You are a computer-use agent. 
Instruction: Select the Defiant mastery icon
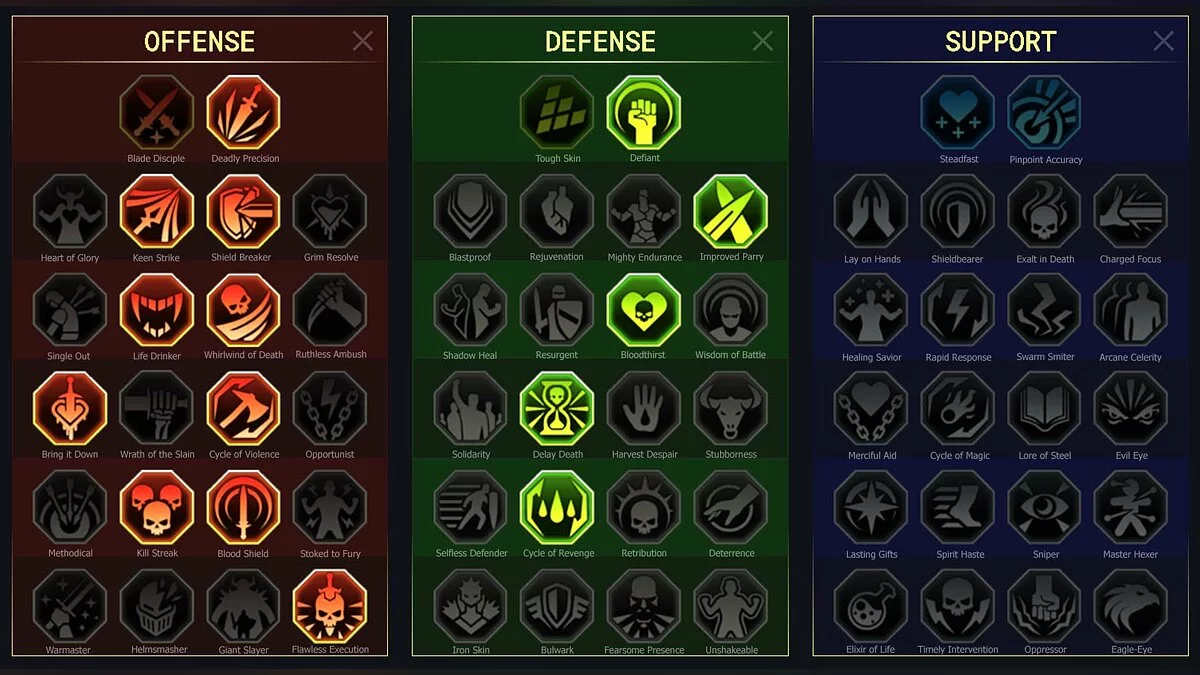[x=643, y=113]
